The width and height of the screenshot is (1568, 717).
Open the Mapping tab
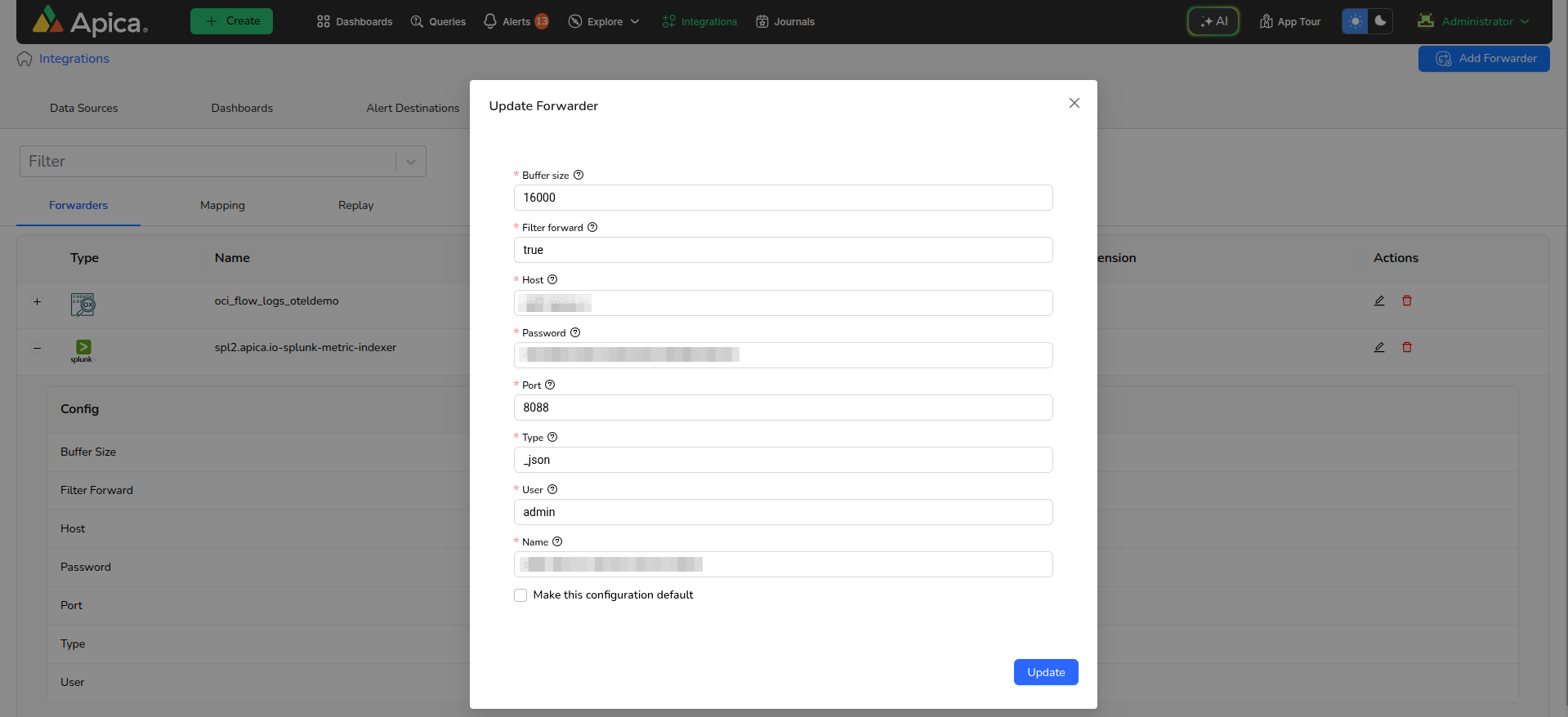[x=222, y=205]
